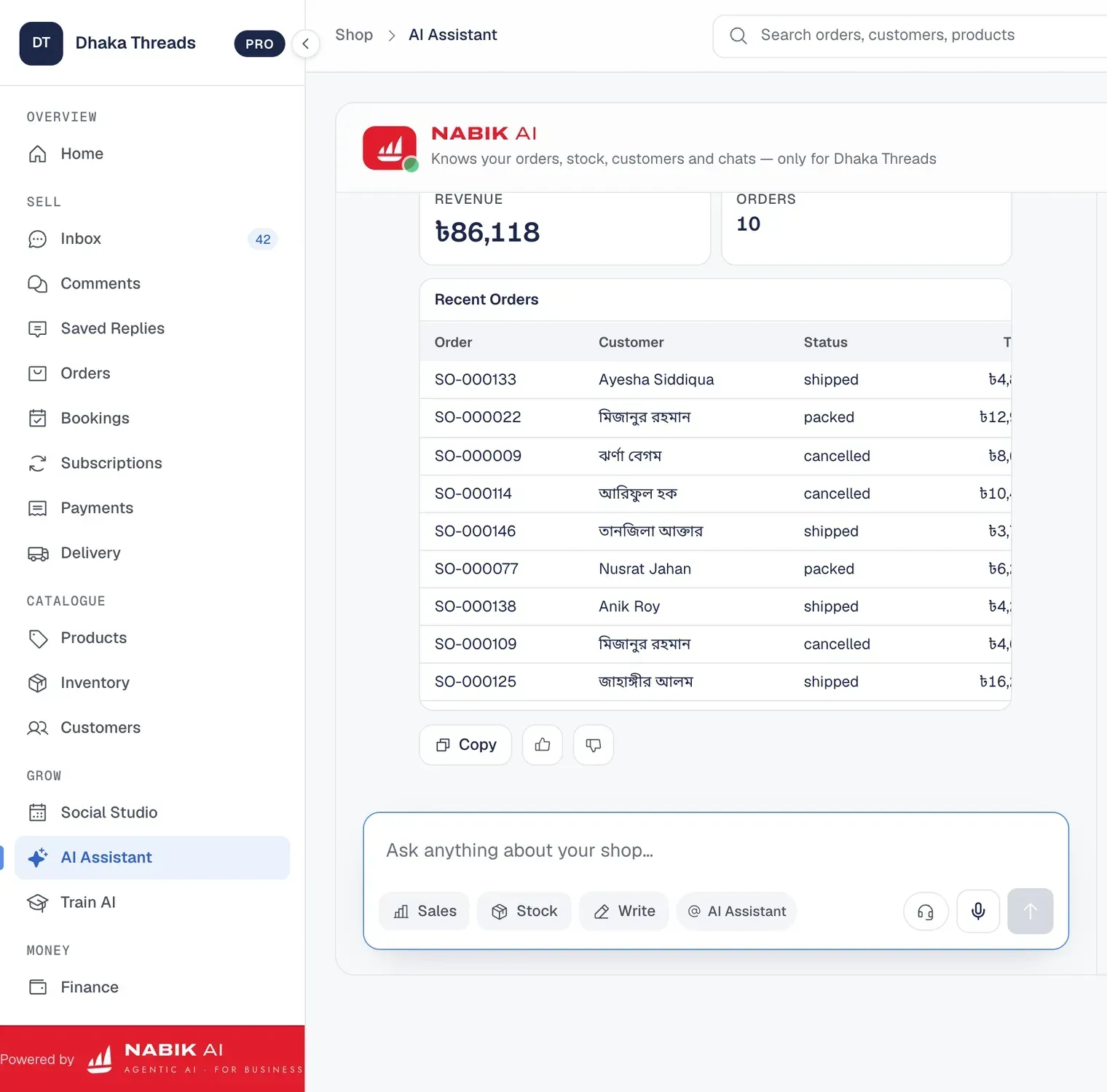
Task: Click the Delivery truck icon
Action: 37,553
